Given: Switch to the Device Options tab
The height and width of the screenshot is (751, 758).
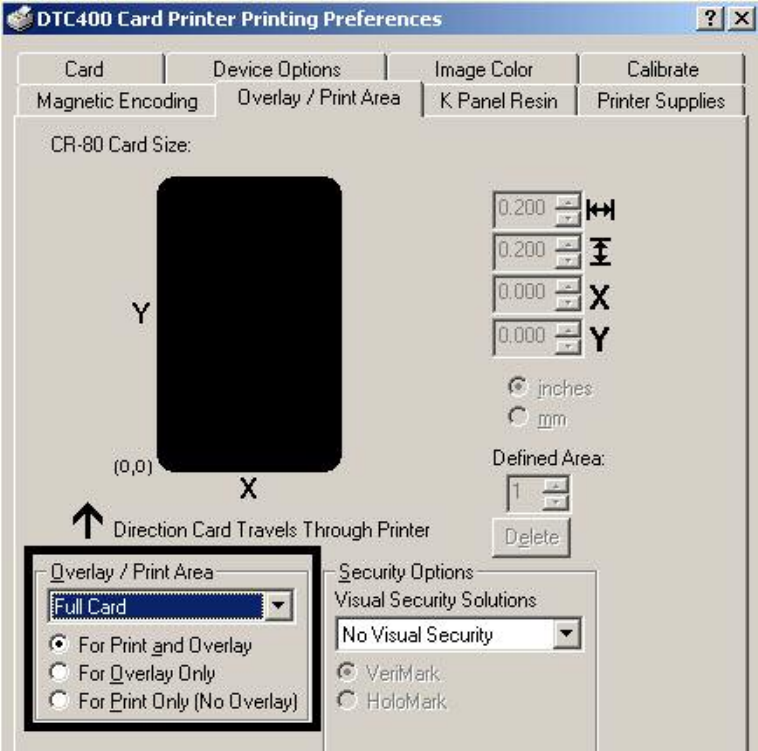Looking at the screenshot, I should click(x=277, y=69).
